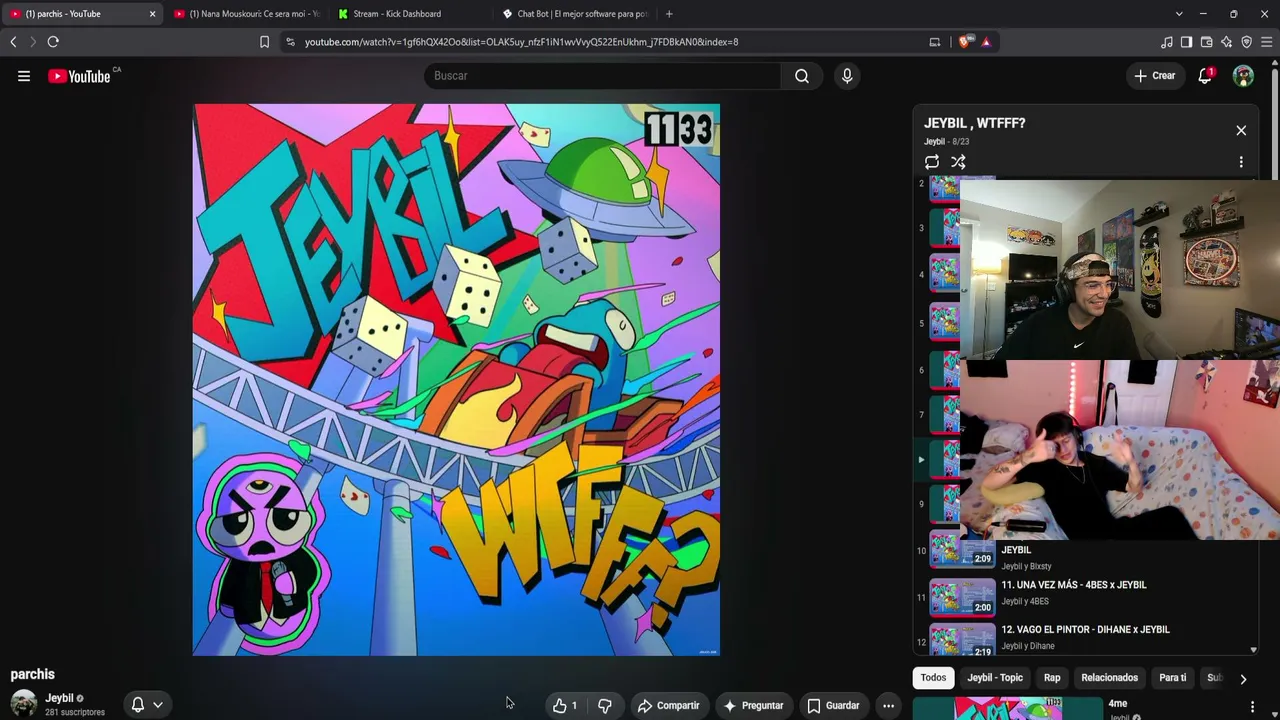1280x720 pixels.
Task: Open the Jeybil channel name link
Action: point(59,698)
